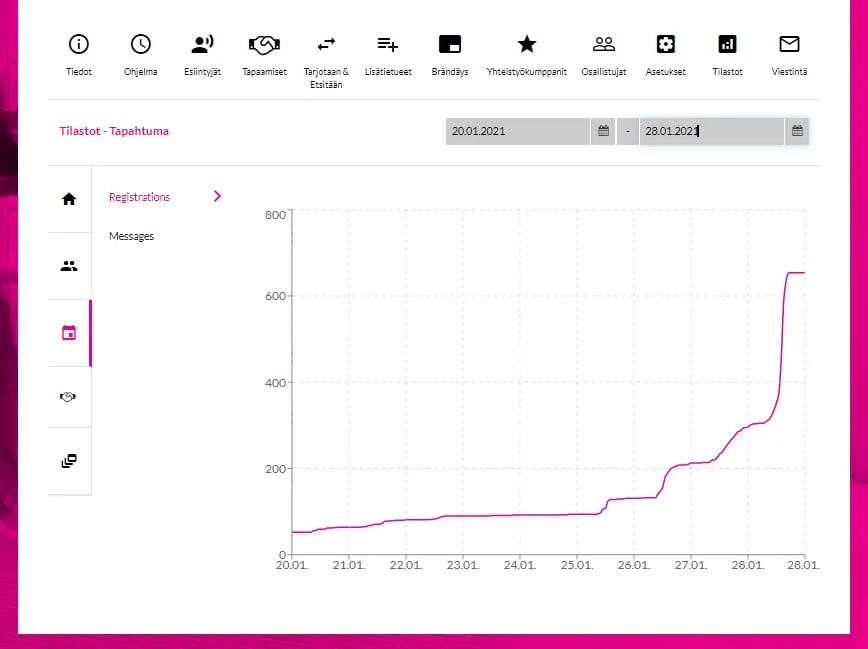Open the Osallistujat people icon
The height and width of the screenshot is (649, 868).
point(603,44)
